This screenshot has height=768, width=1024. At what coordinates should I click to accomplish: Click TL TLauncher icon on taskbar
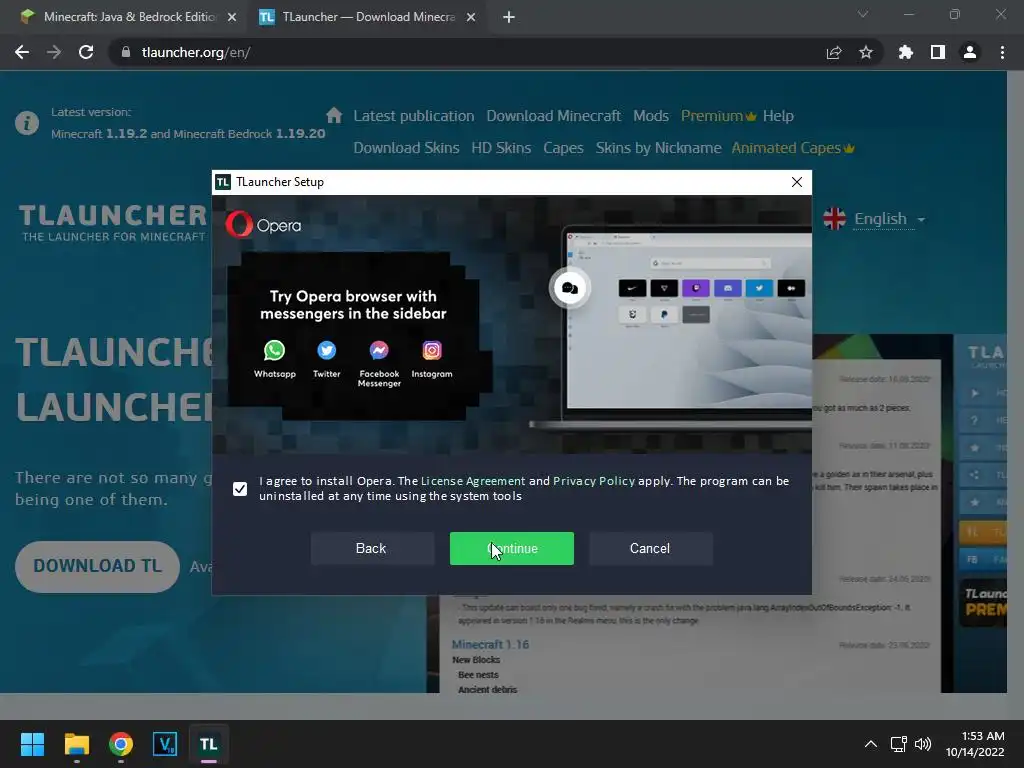[209, 744]
